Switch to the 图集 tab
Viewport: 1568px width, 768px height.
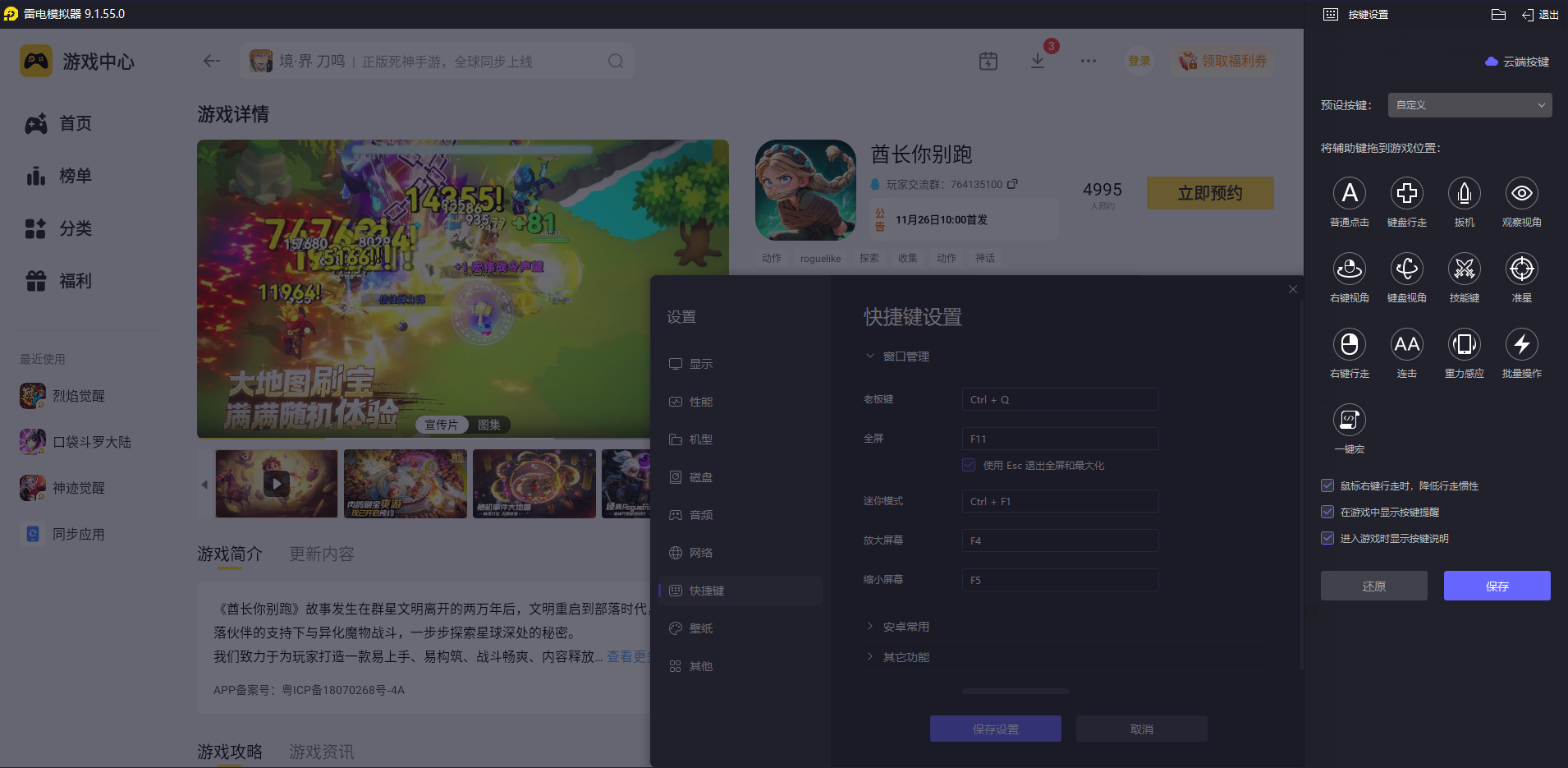coord(489,424)
